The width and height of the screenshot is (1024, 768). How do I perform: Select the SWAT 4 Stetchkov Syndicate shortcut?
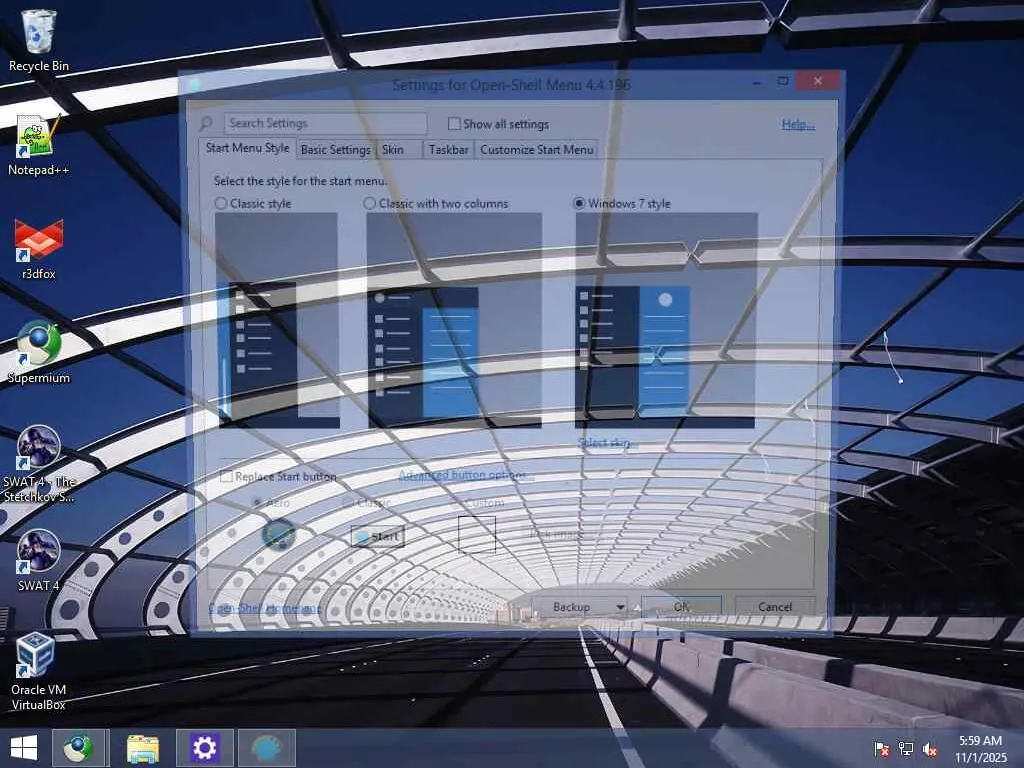pos(39,464)
